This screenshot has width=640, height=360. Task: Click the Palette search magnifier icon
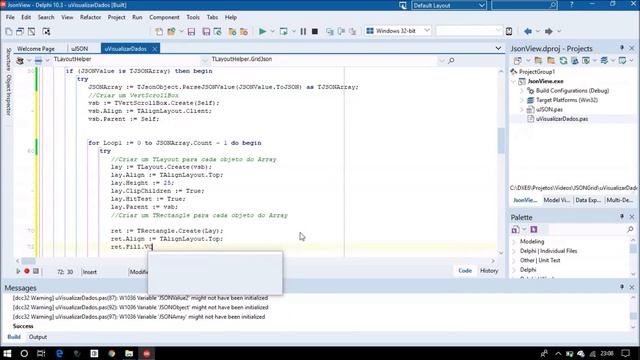(x=630, y=229)
